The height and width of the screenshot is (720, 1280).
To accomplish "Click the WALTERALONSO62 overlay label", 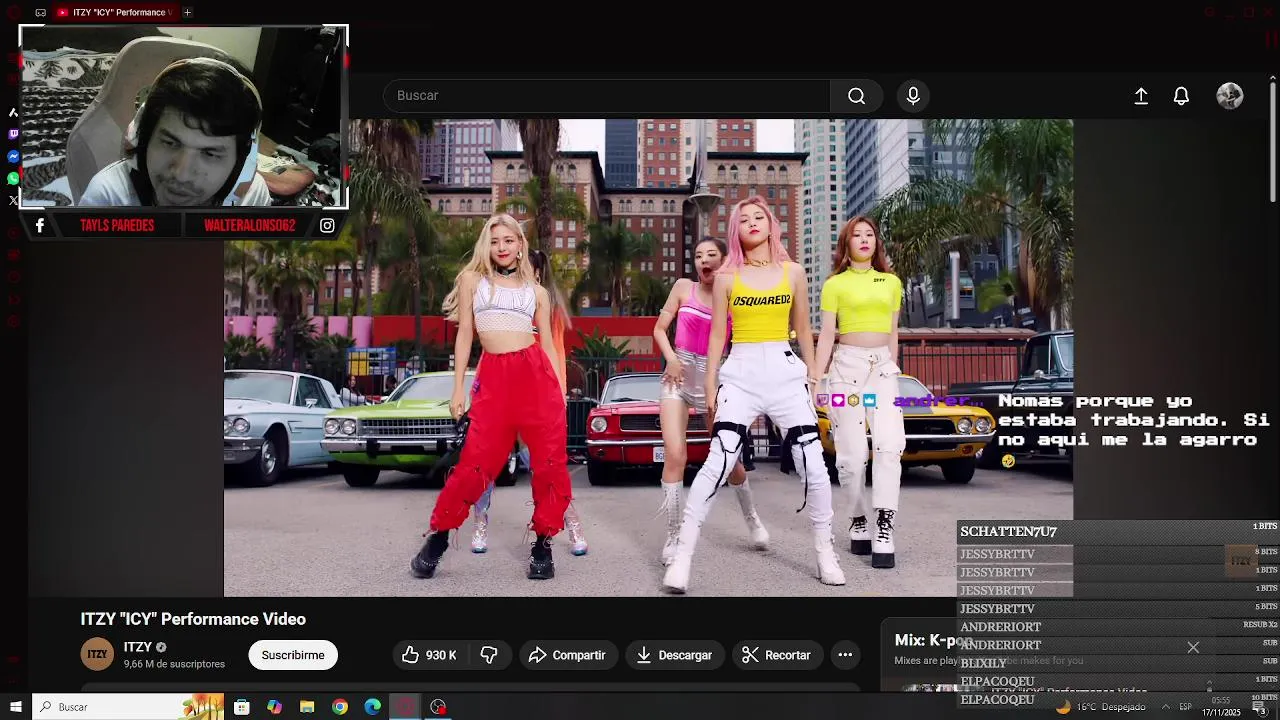I will point(250,225).
